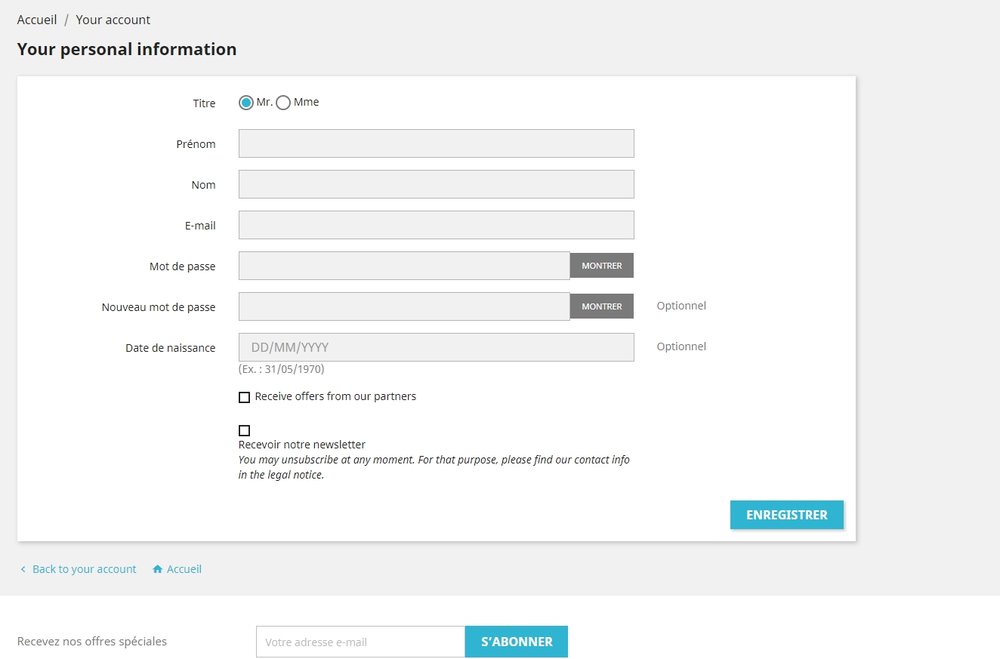The image size is (1000, 659).
Task: Select the Mr. title radio button
Action: pyautogui.click(x=246, y=103)
